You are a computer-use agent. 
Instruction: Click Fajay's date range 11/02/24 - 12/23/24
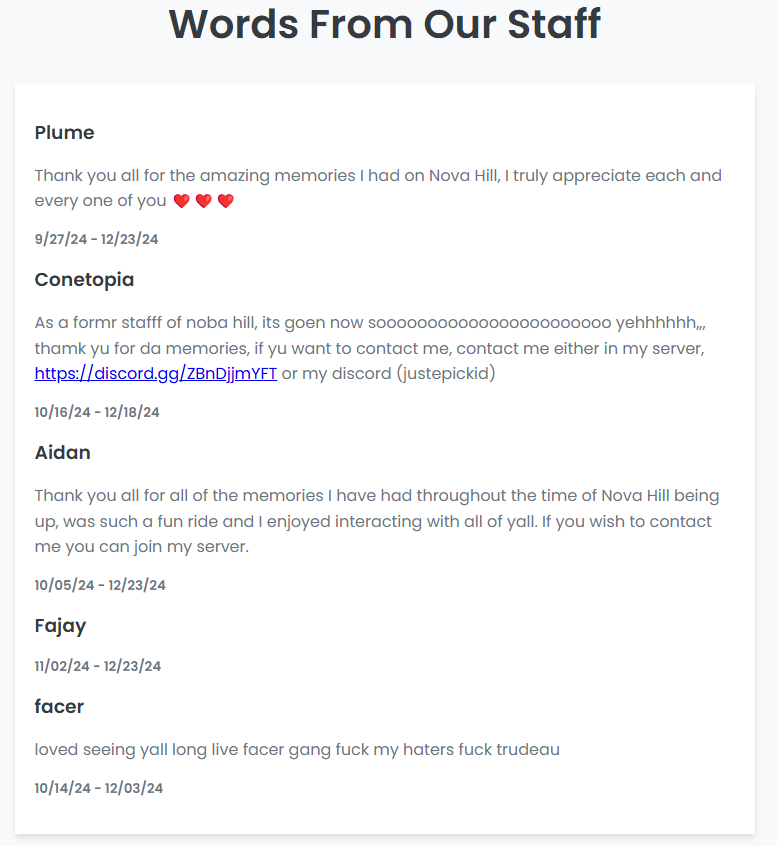[x=97, y=666]
